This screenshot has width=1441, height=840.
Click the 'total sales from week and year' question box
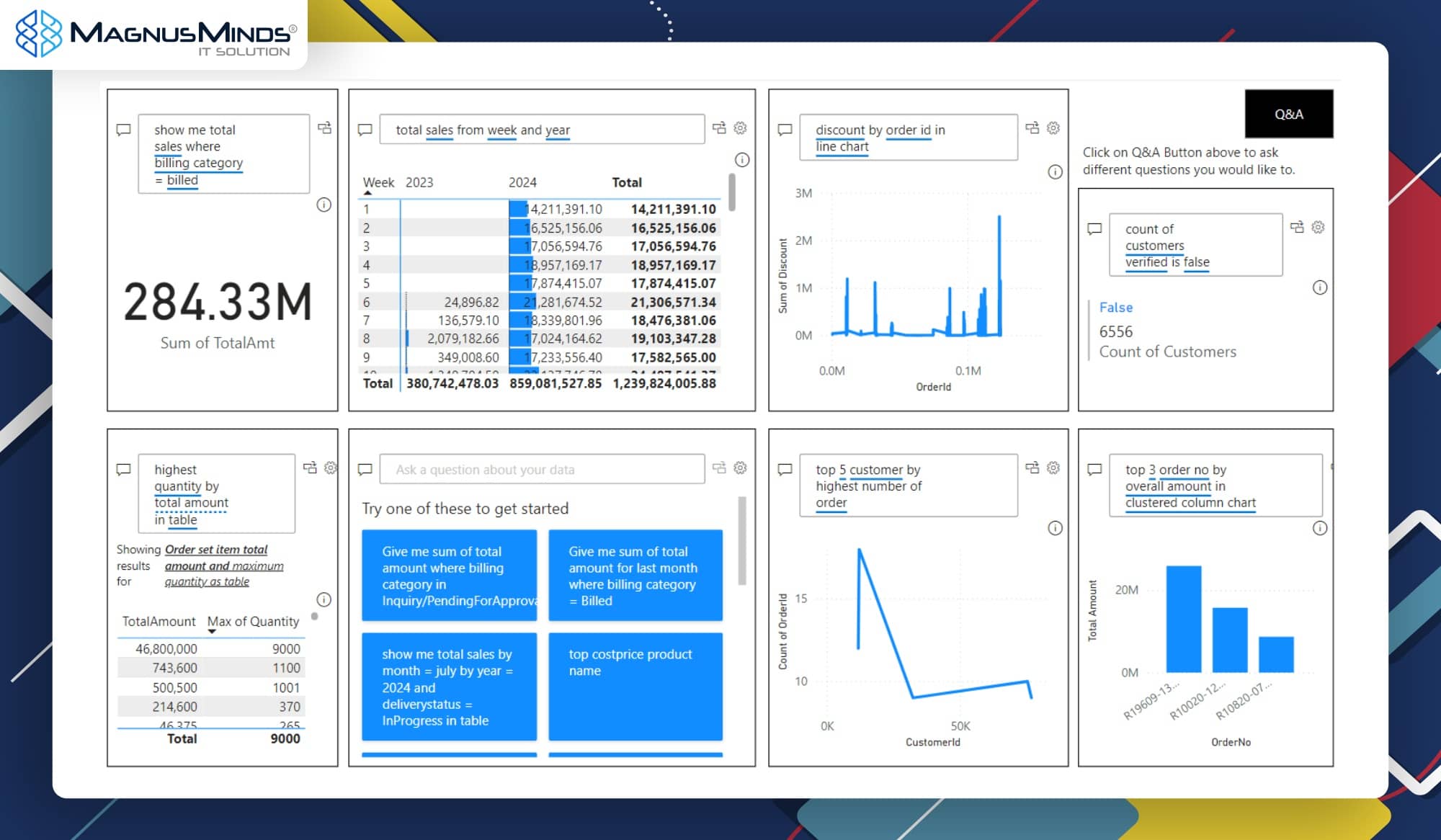click(x=542, y=130)
